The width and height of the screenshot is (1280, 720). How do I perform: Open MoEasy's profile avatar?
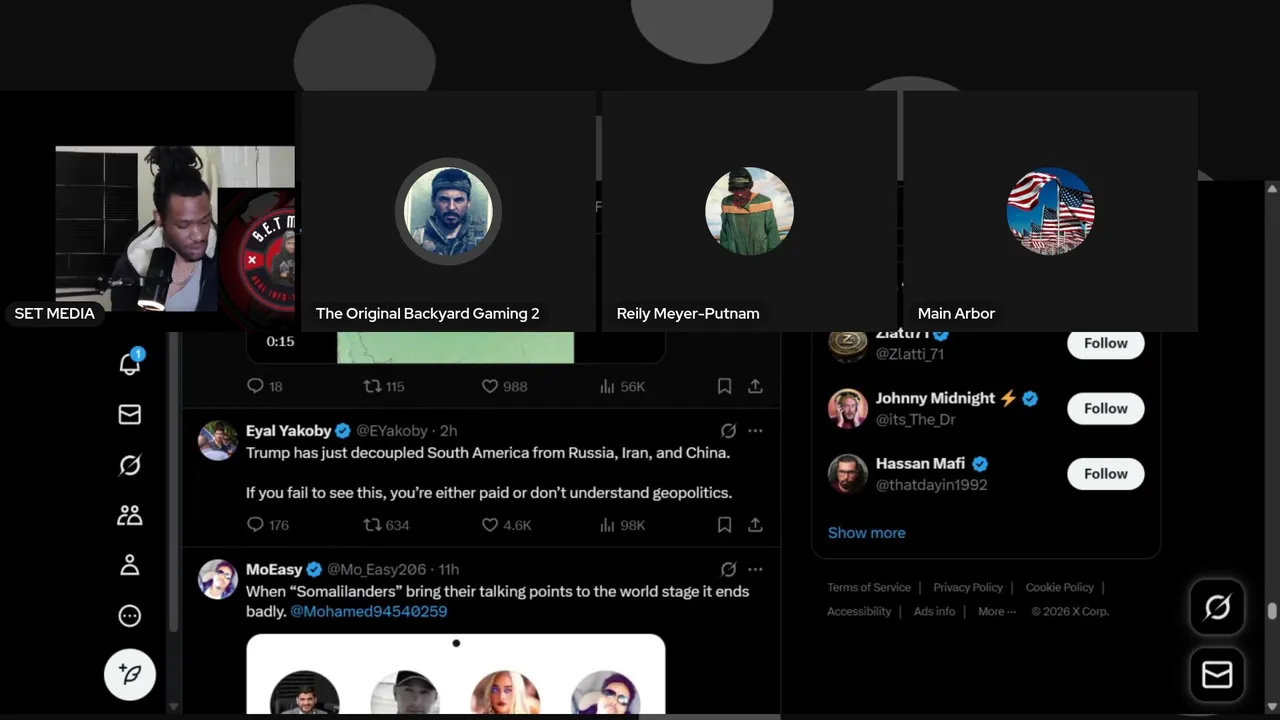click(x=218, y=579)
